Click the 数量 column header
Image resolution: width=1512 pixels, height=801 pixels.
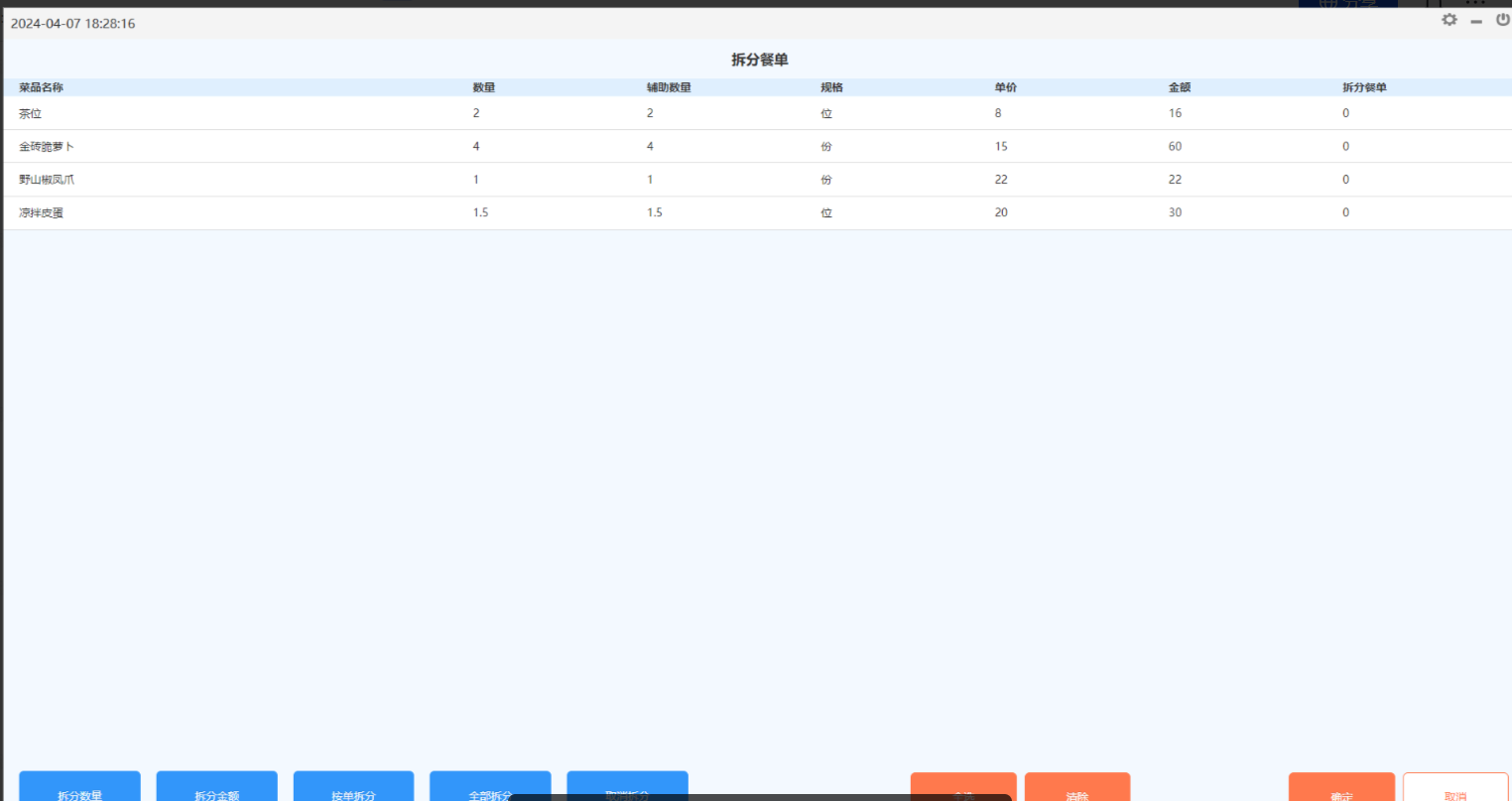click(483, 87)
